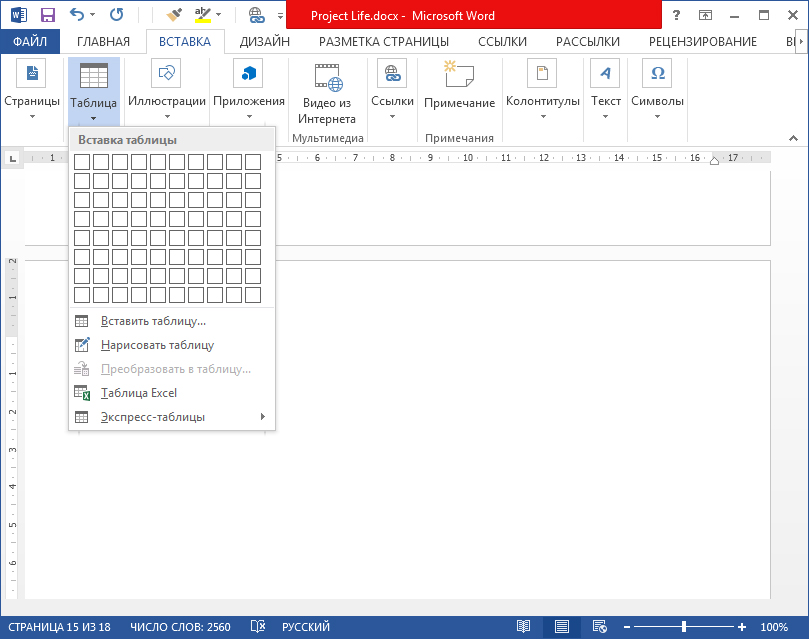Open the highlight color dropdown arrow

point(219,14)
